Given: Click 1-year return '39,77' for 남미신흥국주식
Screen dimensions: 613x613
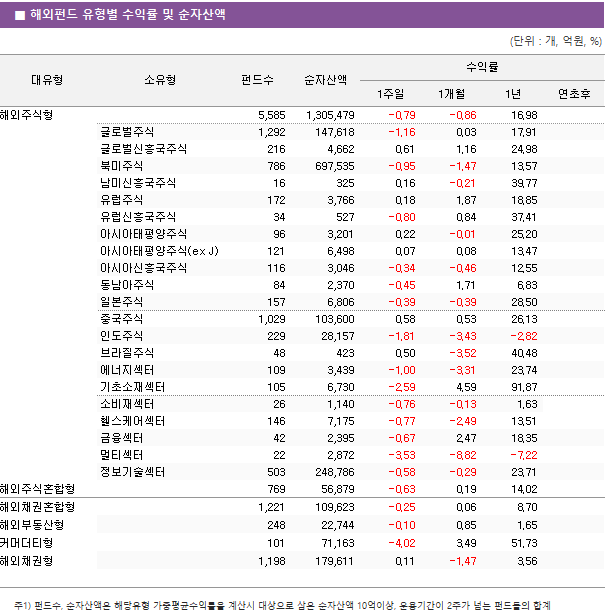Looking at the screenshot, I should tap(524, 183).
